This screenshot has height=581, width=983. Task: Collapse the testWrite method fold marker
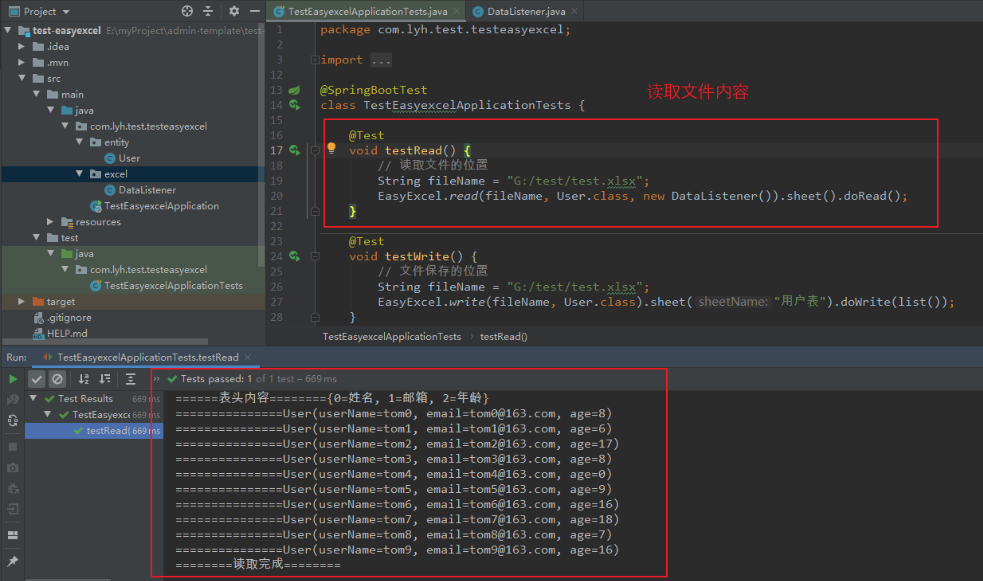tap(315, 256)
